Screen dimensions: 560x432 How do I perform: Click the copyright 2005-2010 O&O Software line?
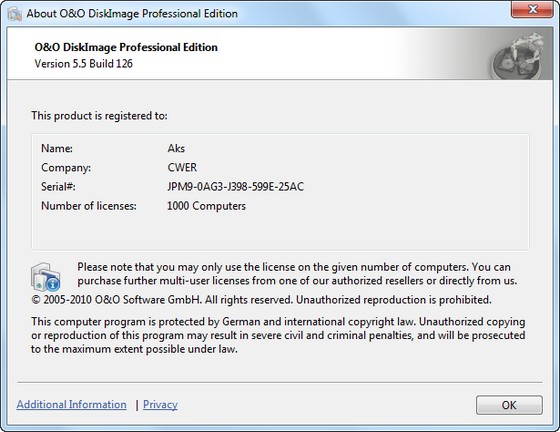[x=261, y=300]
